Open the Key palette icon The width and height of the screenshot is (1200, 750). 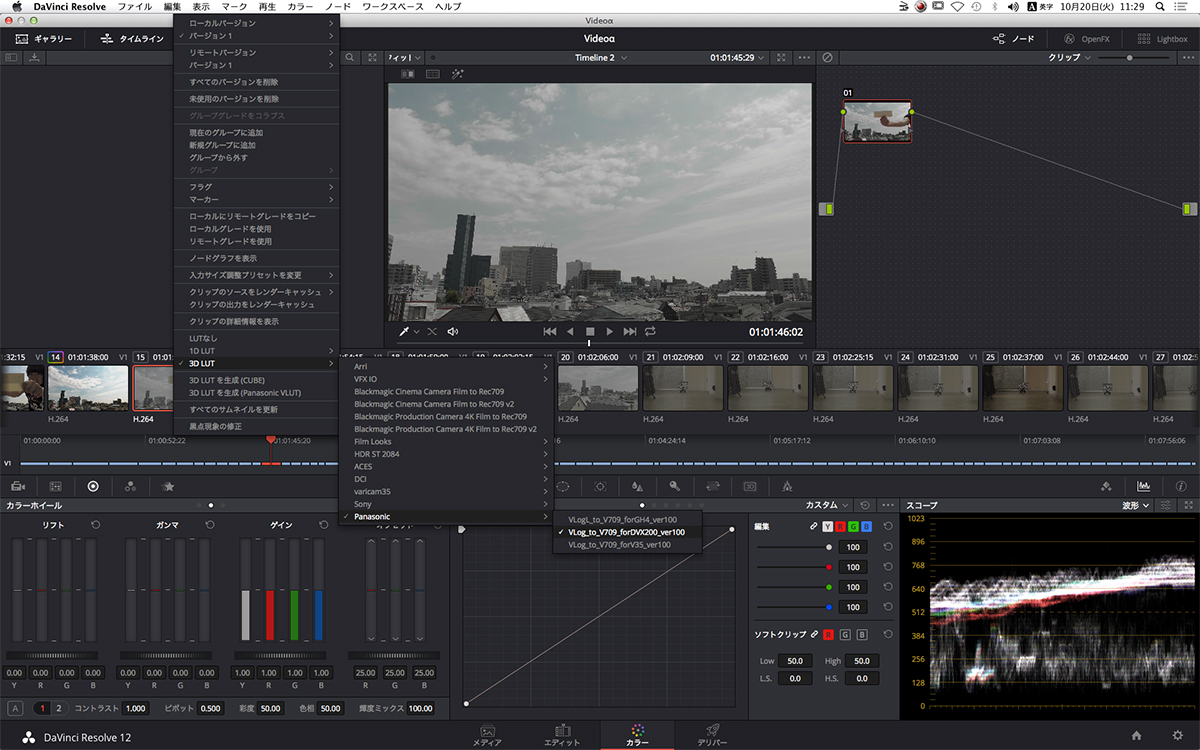[x=675, y=486]
